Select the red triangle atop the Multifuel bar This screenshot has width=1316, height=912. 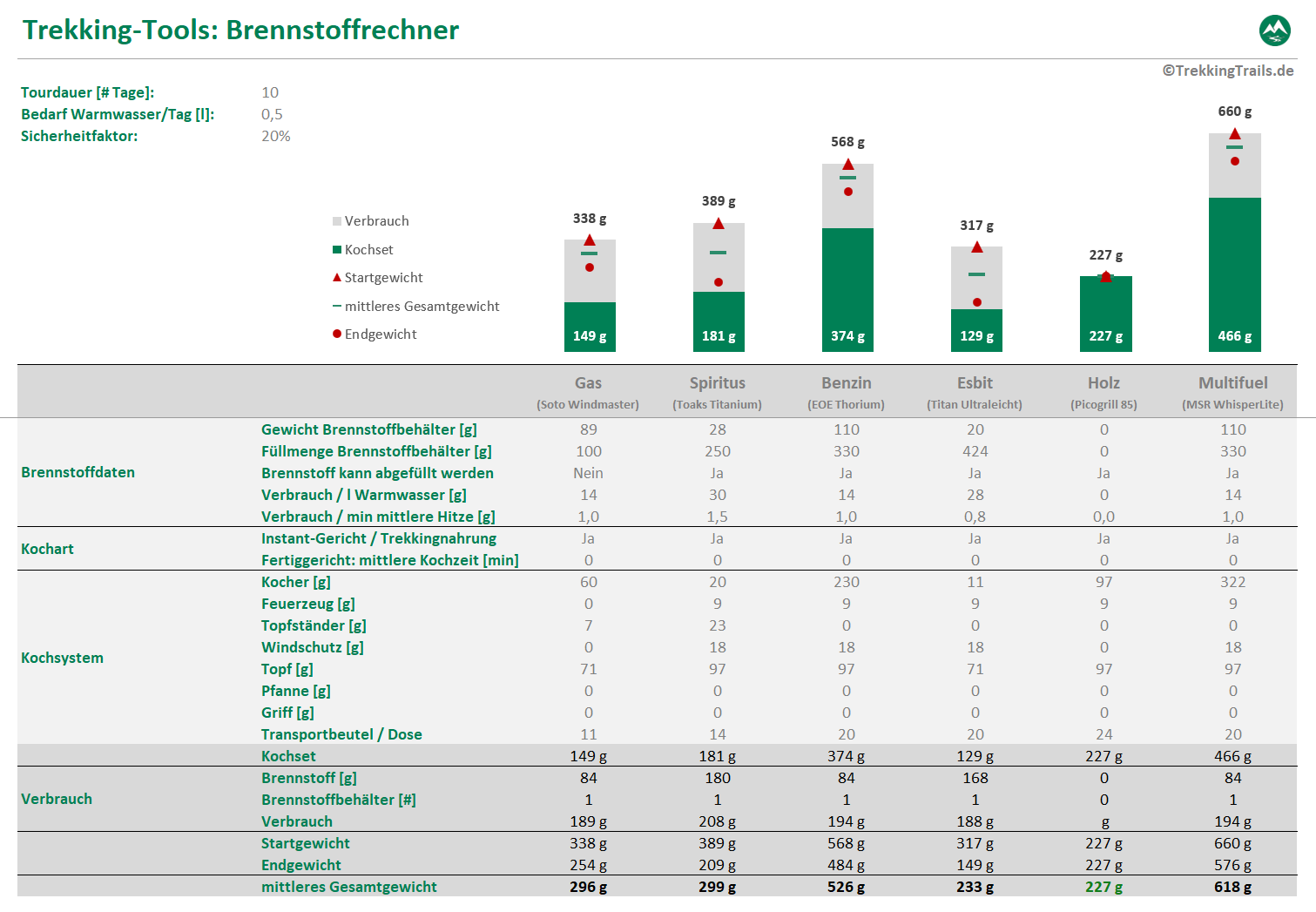tap(1234, 134)
